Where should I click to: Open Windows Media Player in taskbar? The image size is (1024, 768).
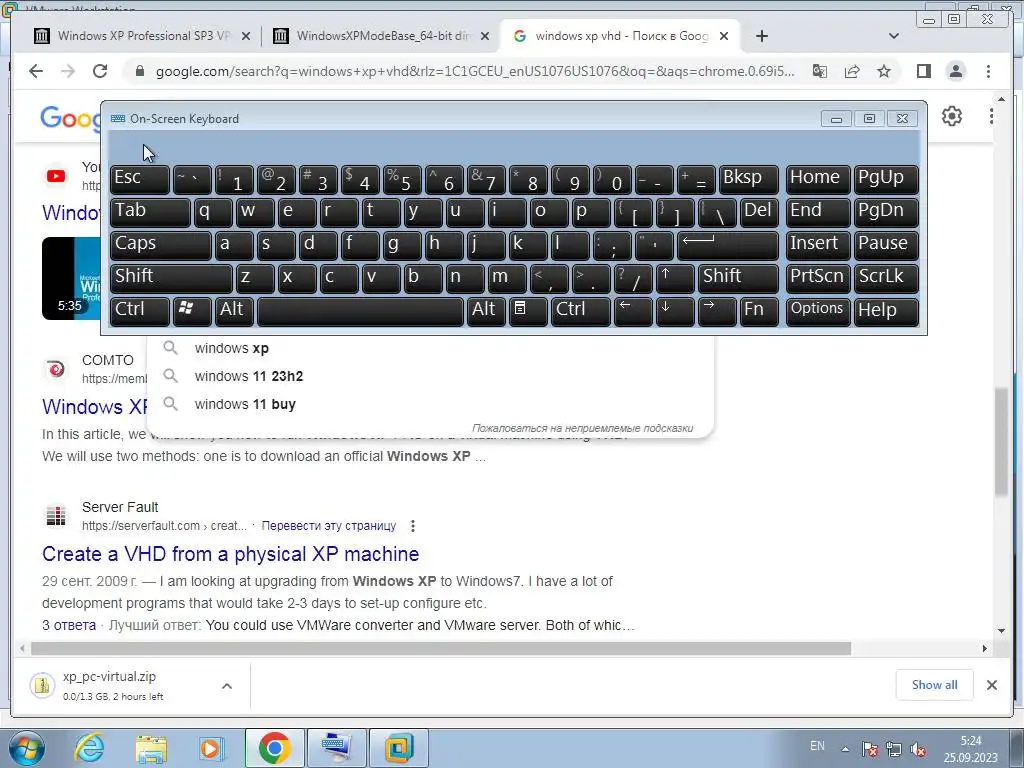[x=211, y=748]
